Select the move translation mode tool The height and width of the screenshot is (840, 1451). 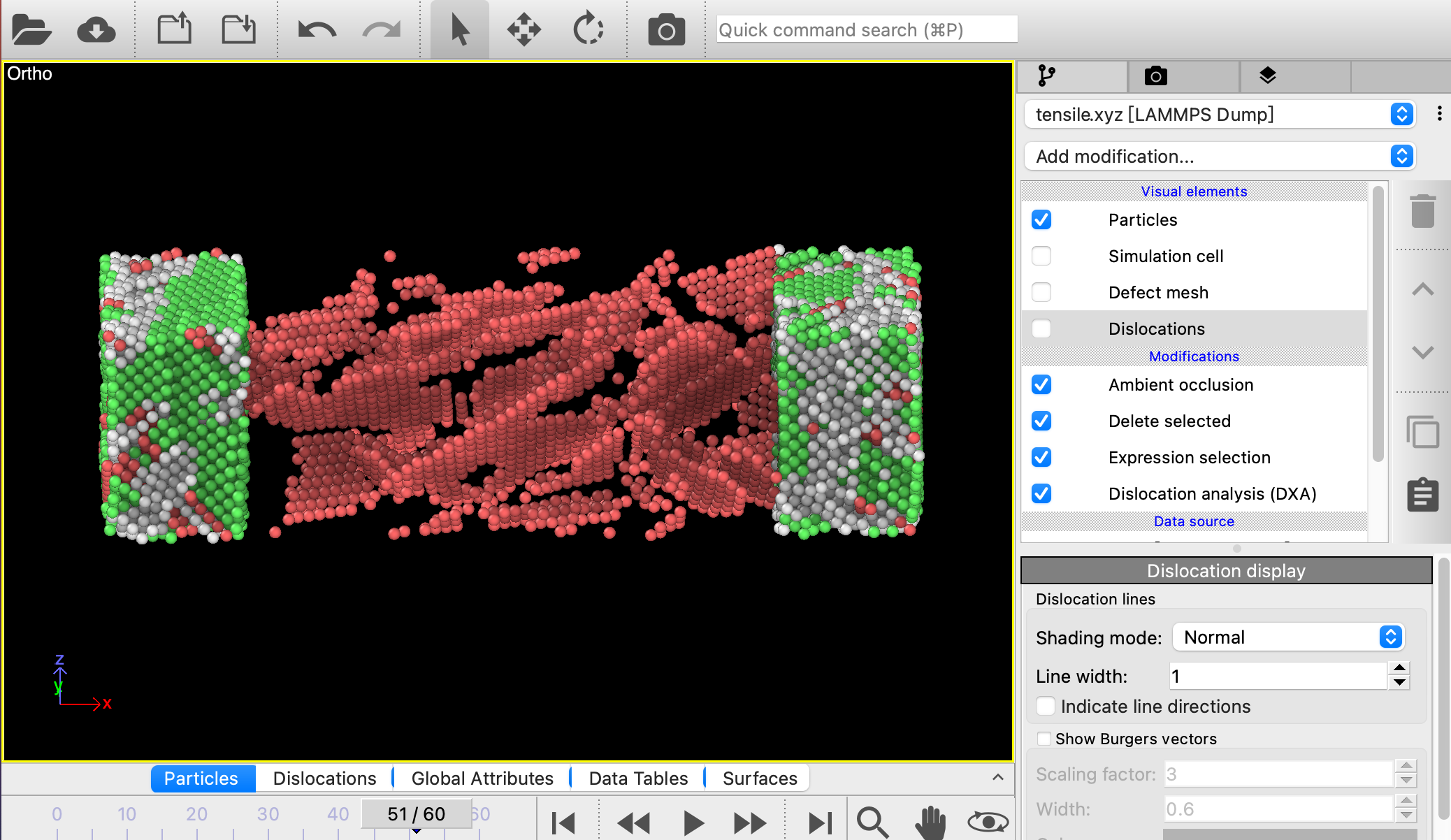[524, 30]
